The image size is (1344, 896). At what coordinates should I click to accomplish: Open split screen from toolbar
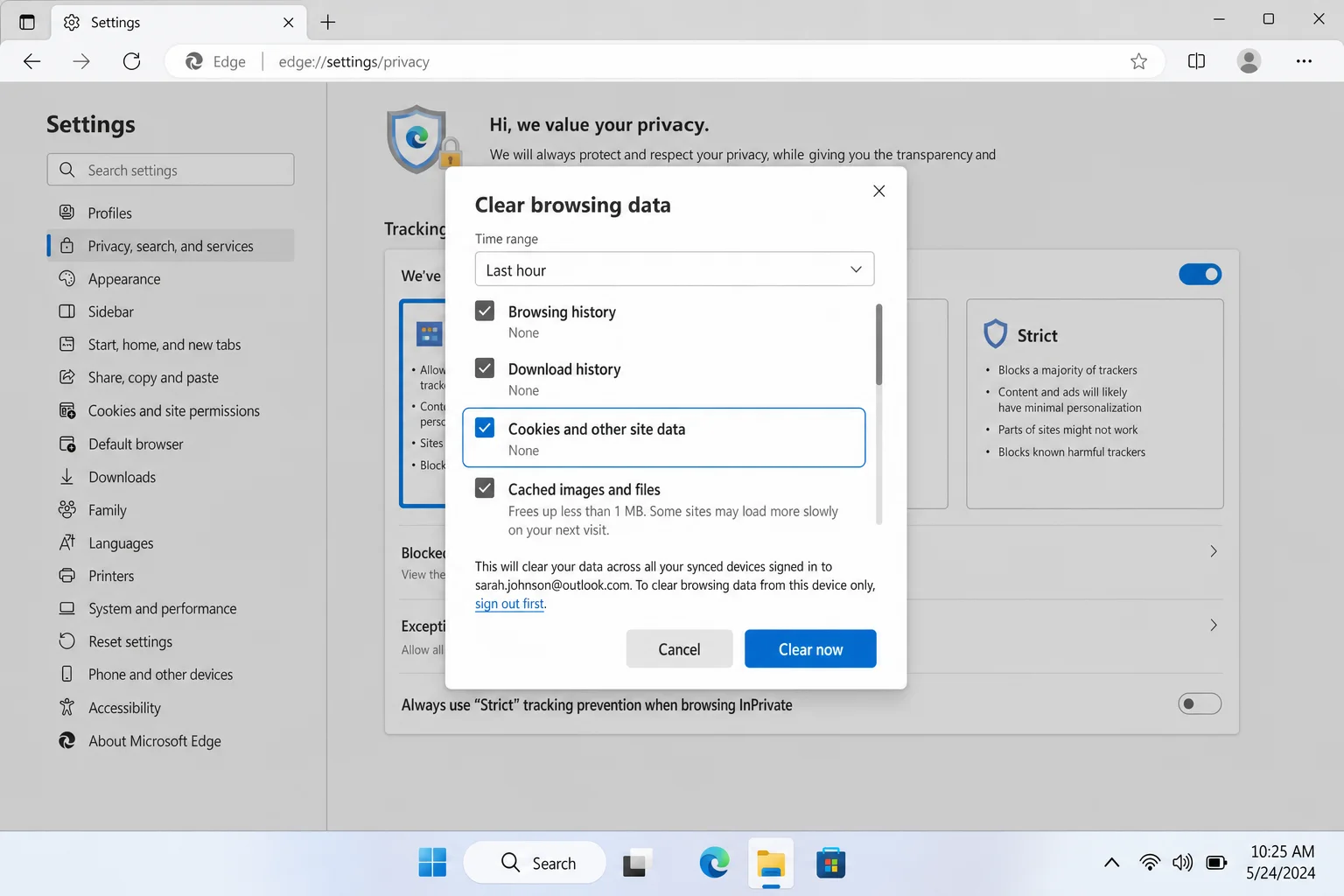coord(1196,61)
